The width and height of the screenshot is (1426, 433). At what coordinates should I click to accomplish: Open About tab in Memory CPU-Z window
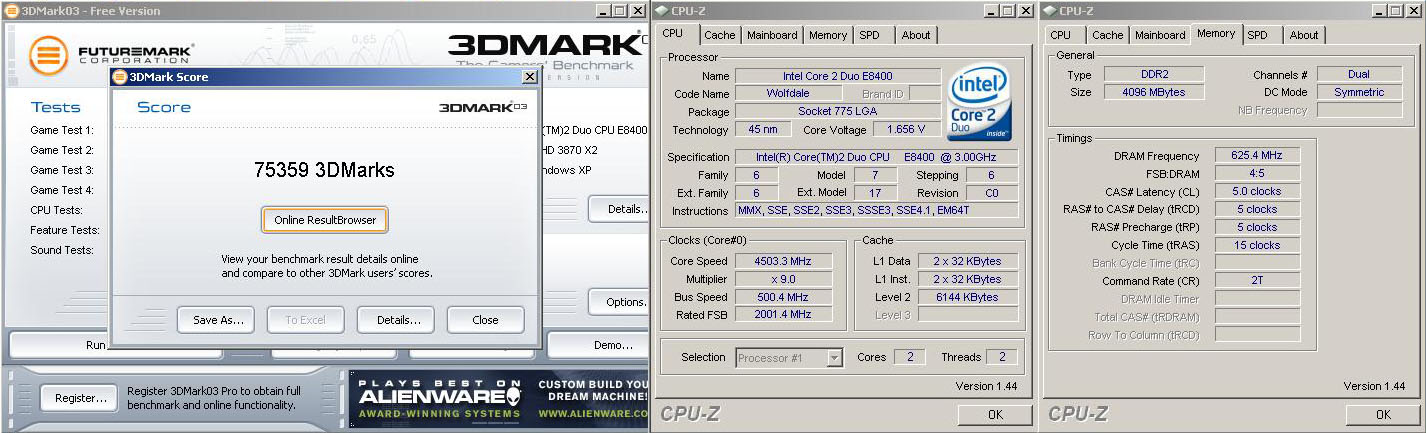click(x=1303, y=35)
